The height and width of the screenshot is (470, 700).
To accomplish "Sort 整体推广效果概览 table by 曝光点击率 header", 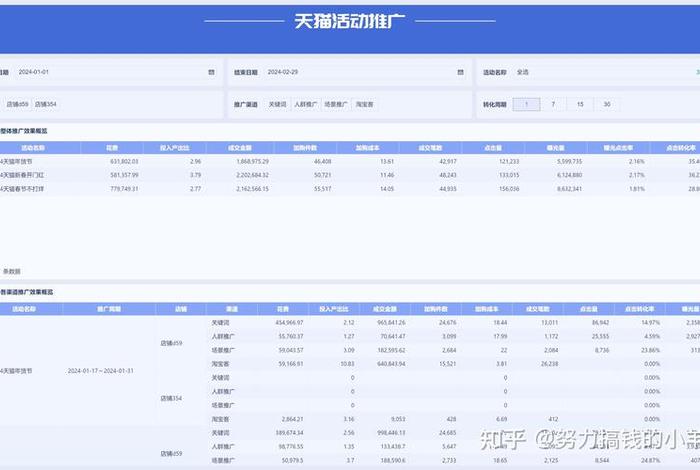I will [x=618, y=148].
